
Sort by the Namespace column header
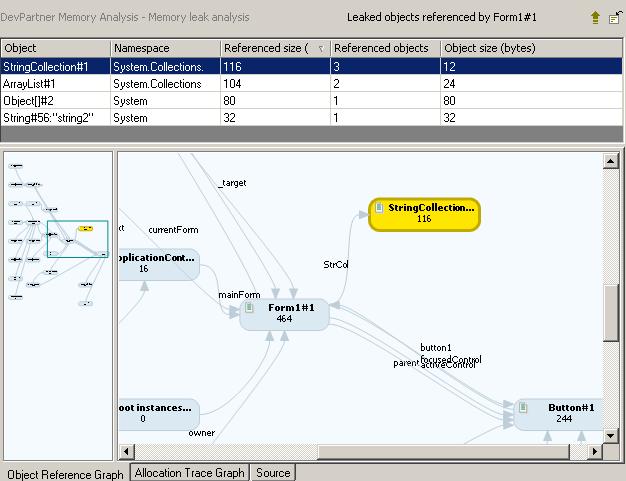[163, 48]
